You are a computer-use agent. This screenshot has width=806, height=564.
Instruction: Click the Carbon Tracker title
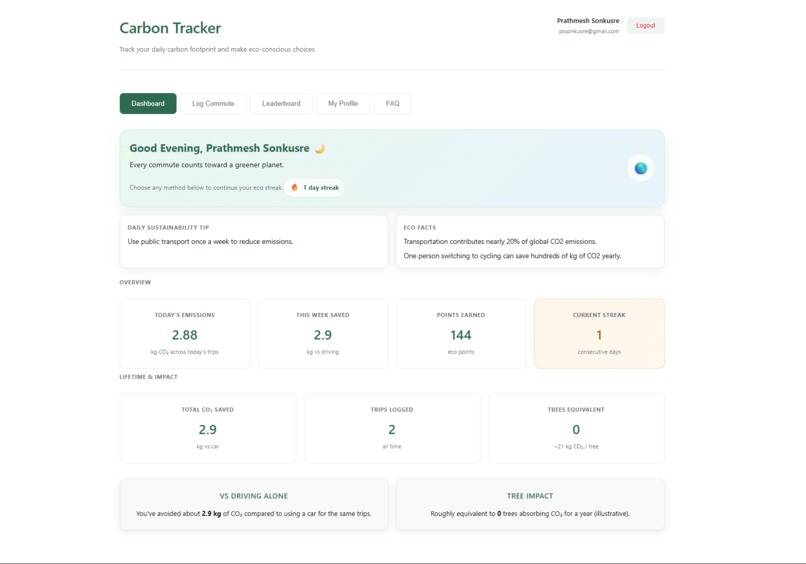(170, 28)
